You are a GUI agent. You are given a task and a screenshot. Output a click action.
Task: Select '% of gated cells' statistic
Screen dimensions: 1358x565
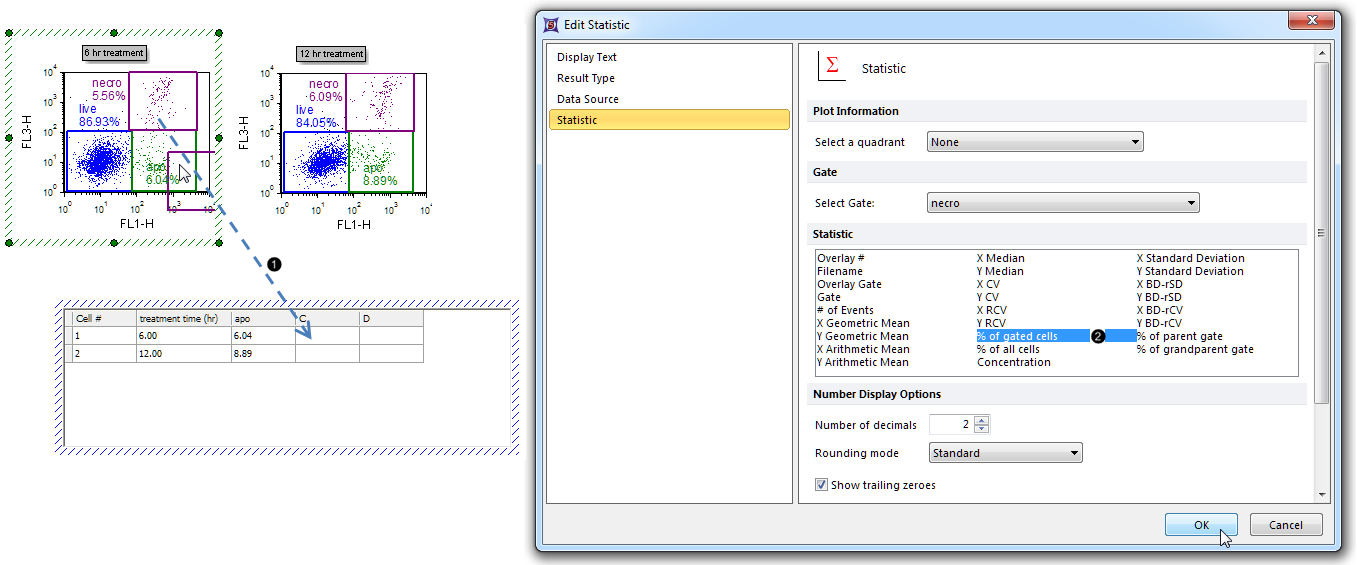tap(1017, 336)
